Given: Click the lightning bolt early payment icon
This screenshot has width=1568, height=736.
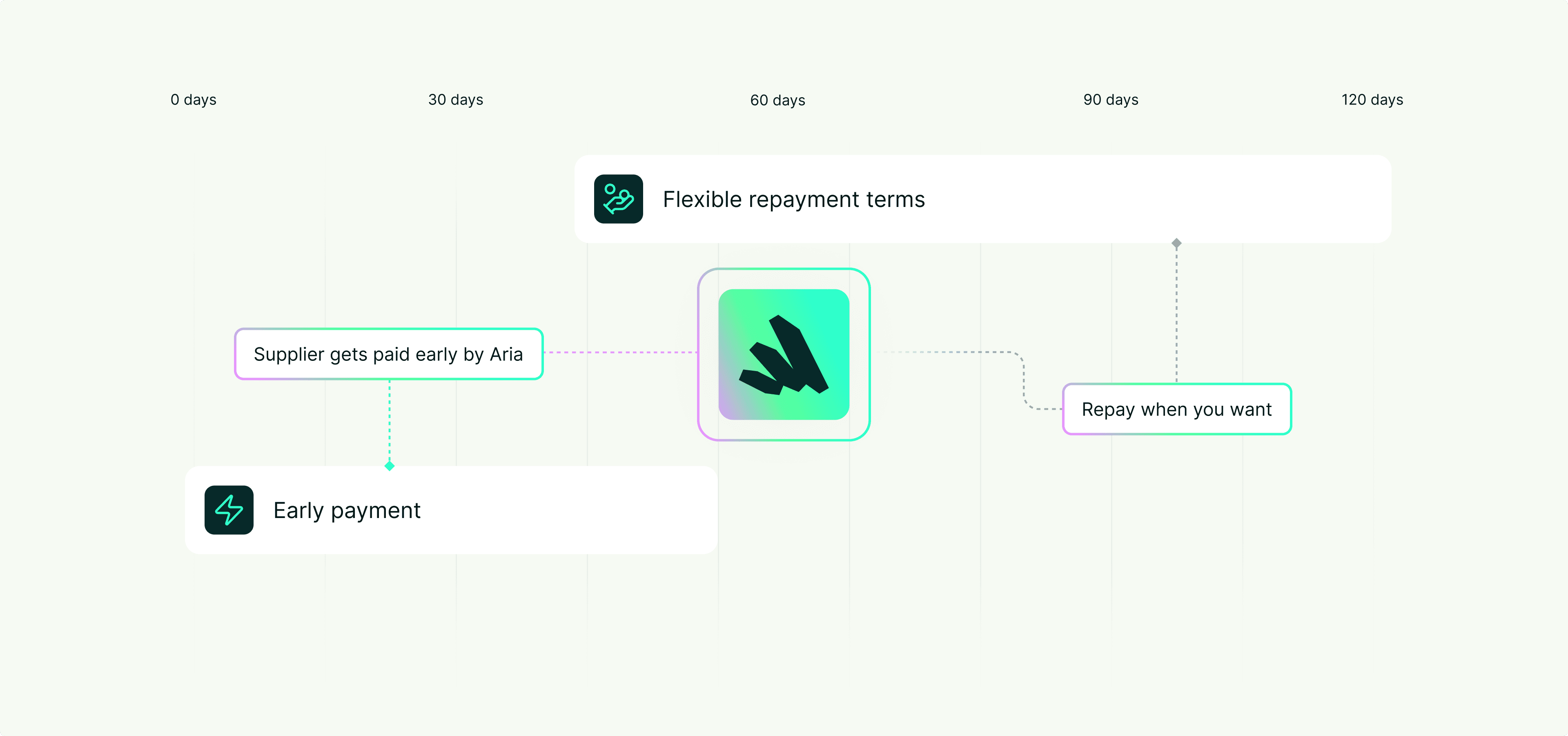Looking at the screenshot, I should (x=229, y=510).
